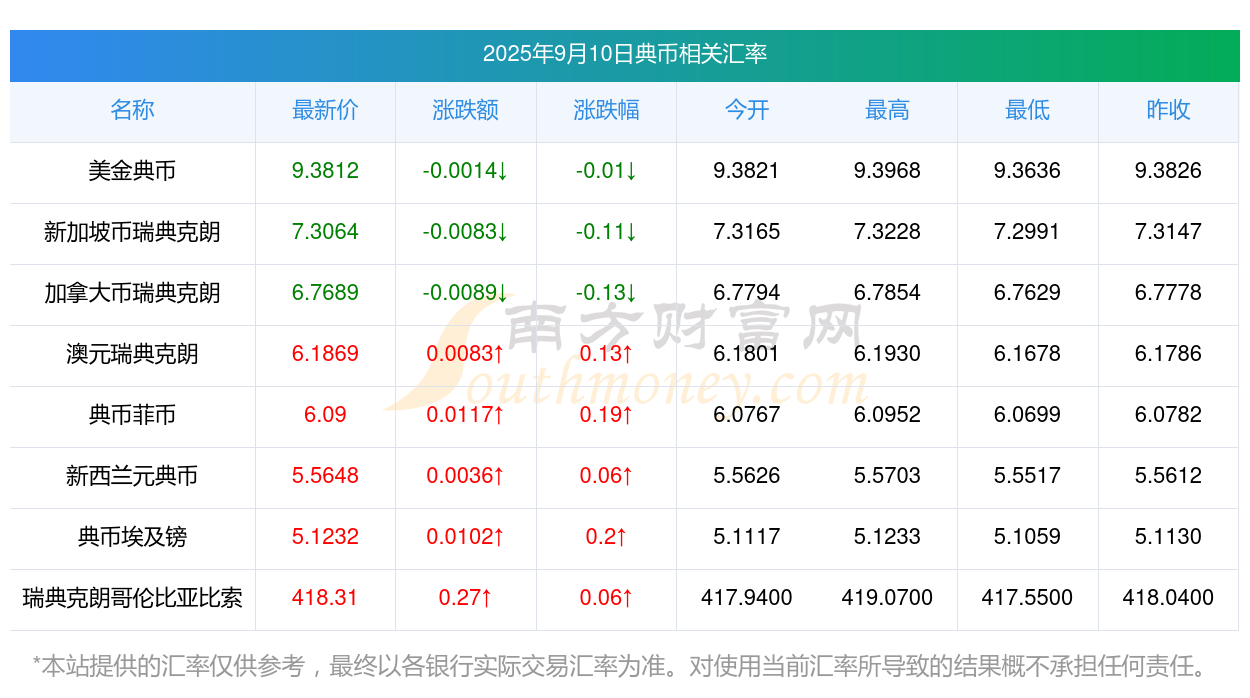Select the 涨跌幅 column header
The width and height of the screenshot is (1250, 698).
(606, 110)
